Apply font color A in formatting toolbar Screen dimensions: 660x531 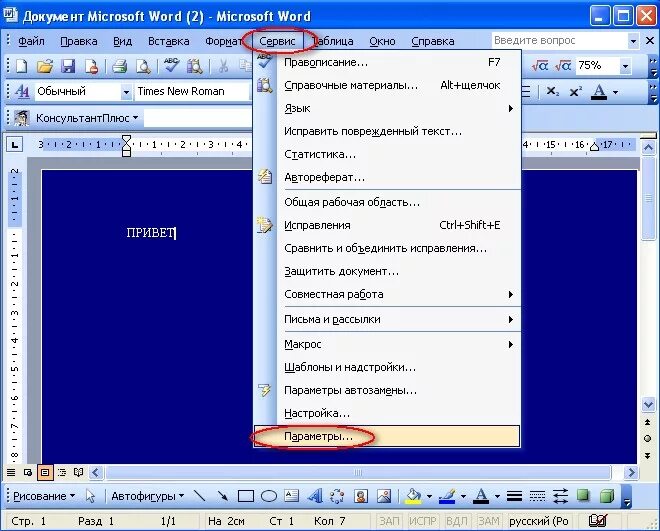pos(599,91)
